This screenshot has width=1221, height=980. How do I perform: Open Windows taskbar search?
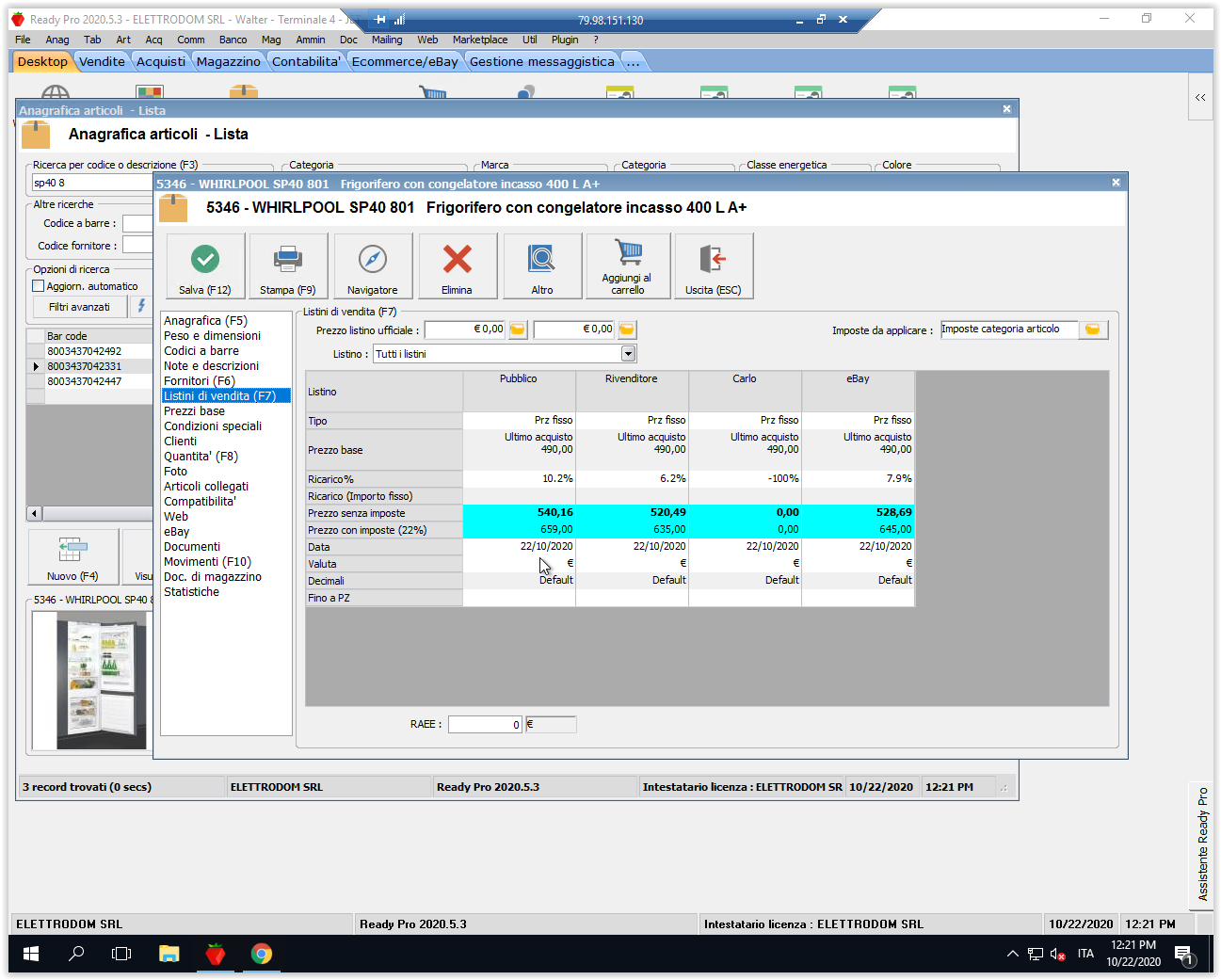point(76,954)
